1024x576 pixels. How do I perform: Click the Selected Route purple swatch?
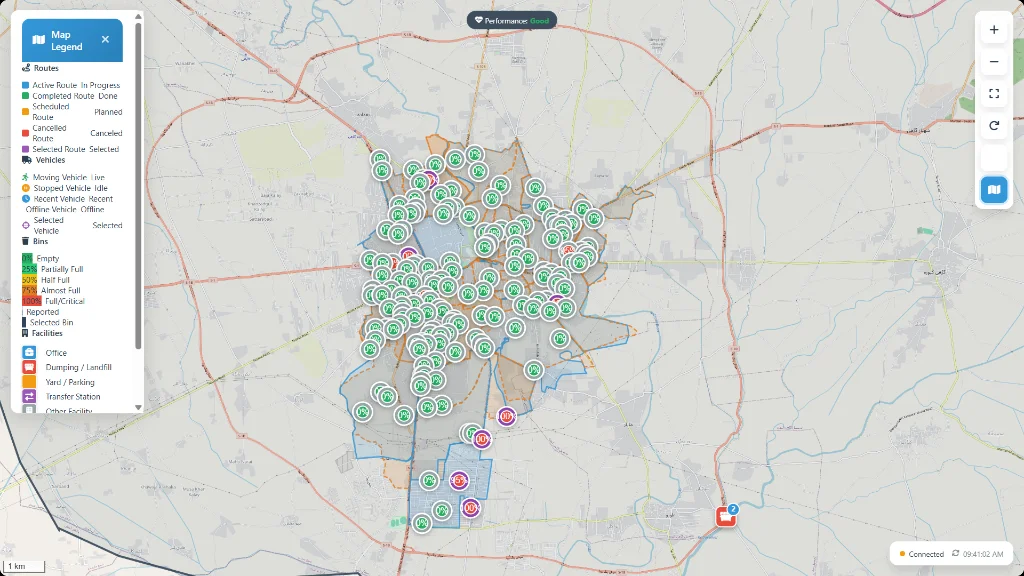25,149
